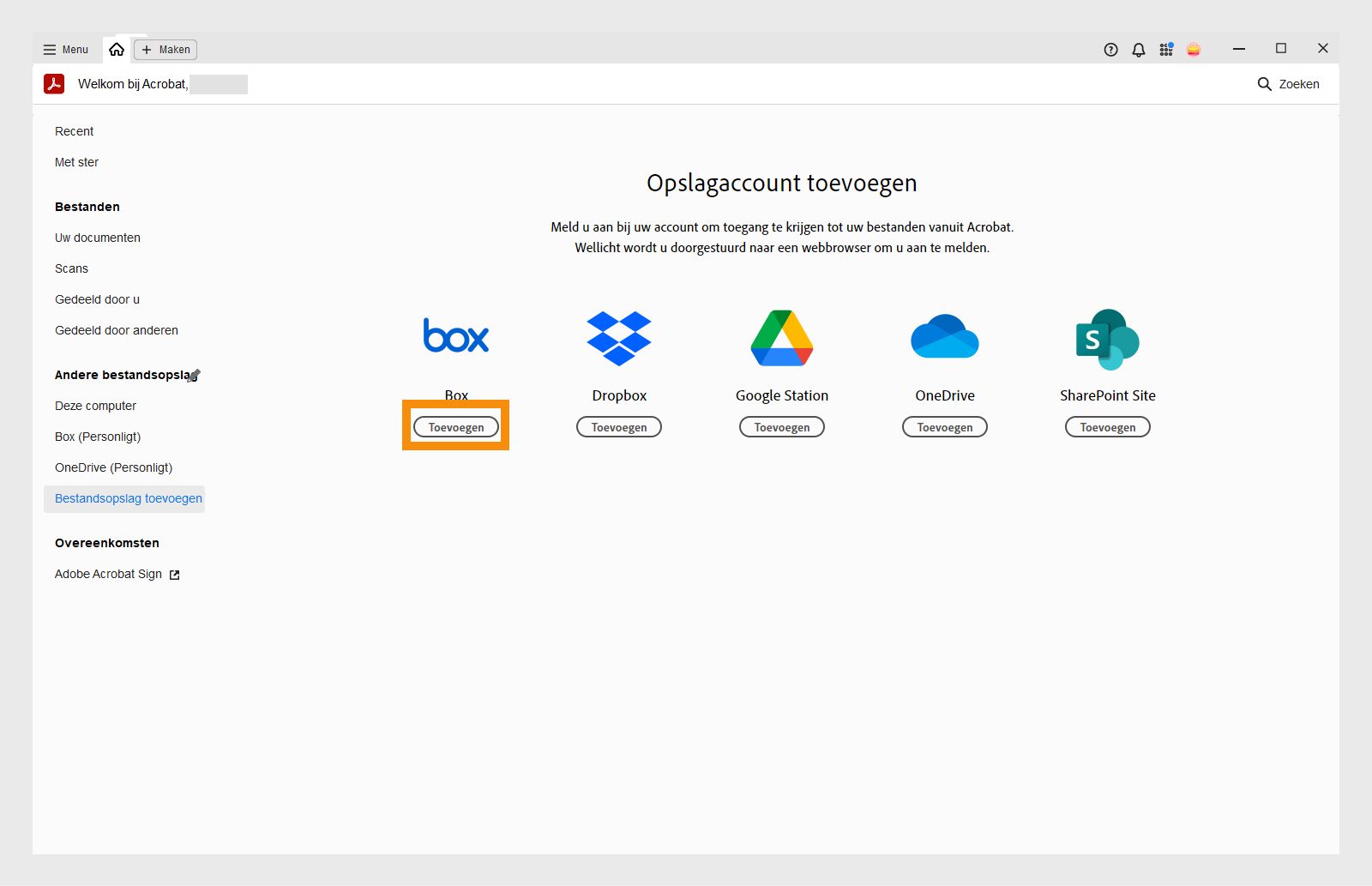Click the external link icon beside Adobe Acrobat Sign
This screenshot has width=1372, height=886.
[175, 574]
